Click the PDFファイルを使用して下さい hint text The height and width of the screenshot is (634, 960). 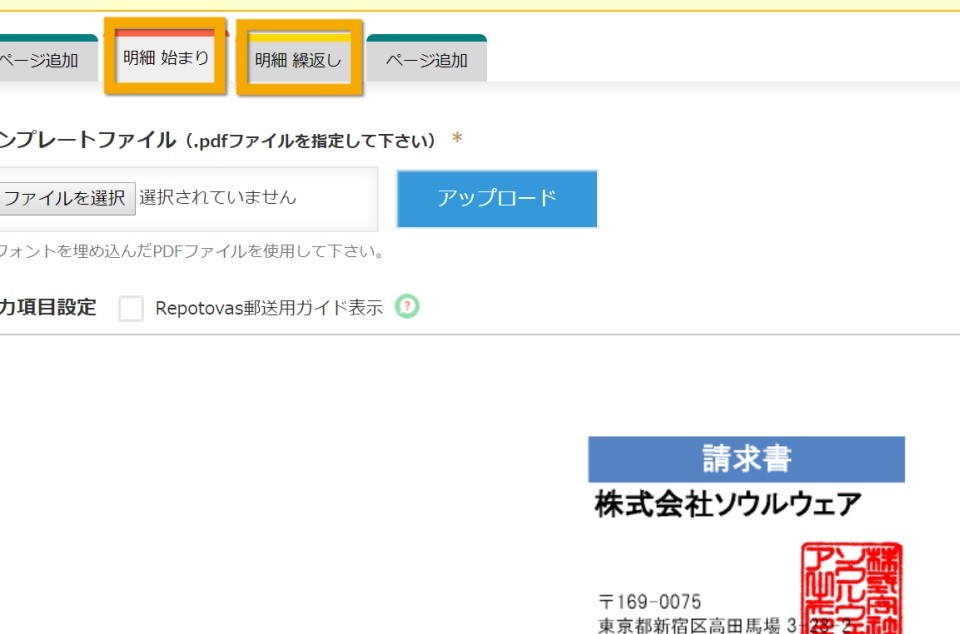pyautogui.click(x=191, y=251)
